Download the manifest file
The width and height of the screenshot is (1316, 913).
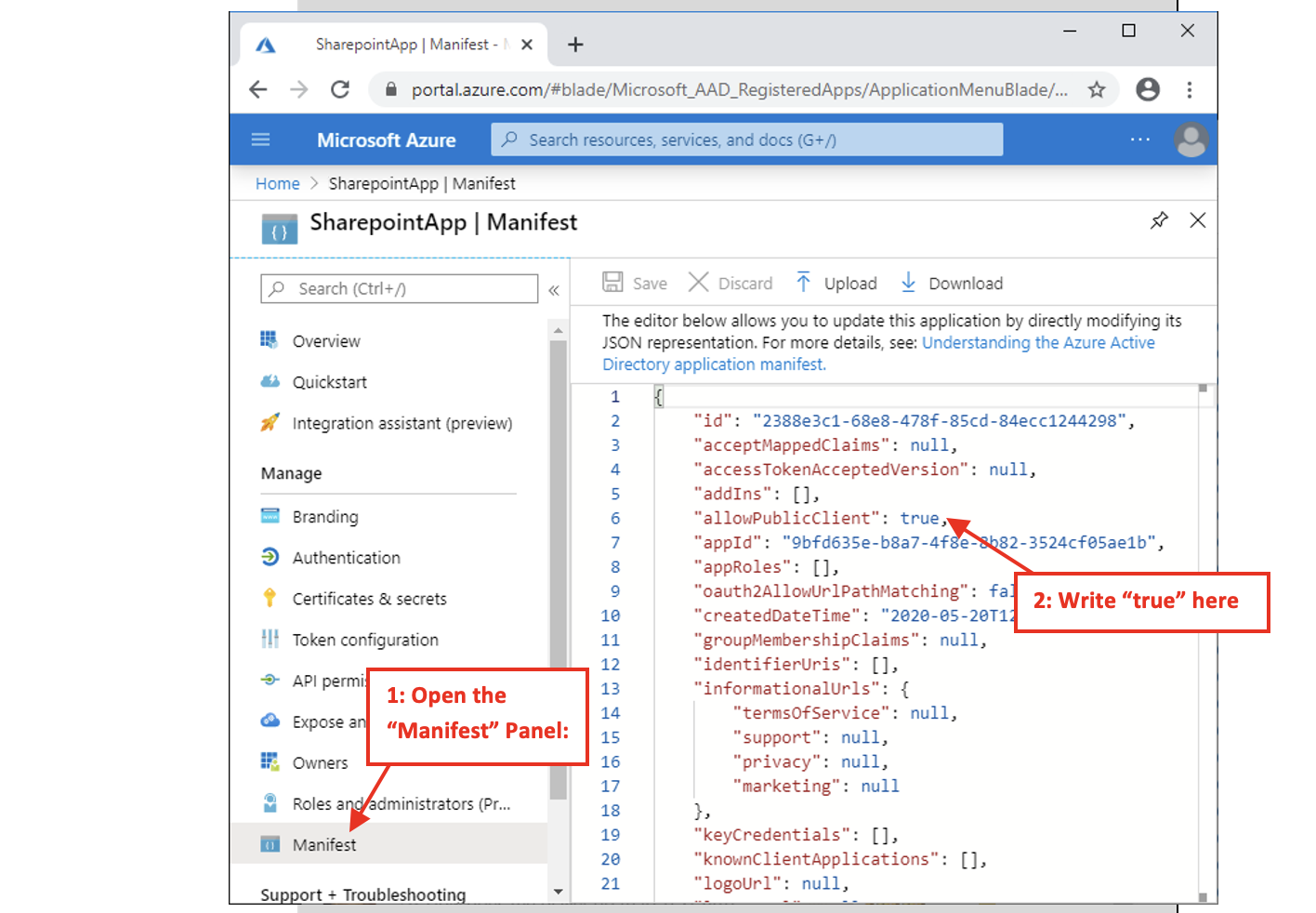tap(952, 284)
